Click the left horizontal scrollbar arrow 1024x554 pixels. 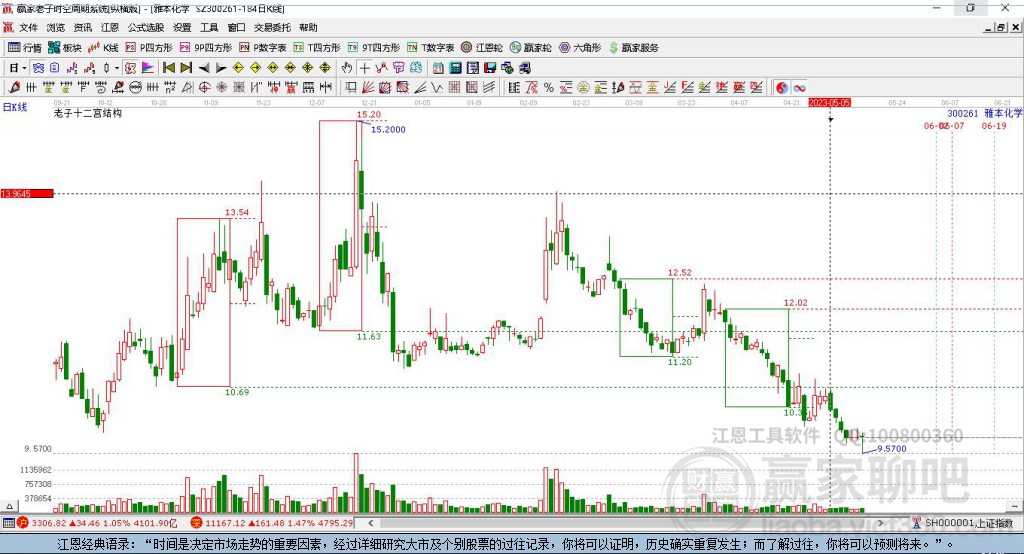[x=370, y=523]
